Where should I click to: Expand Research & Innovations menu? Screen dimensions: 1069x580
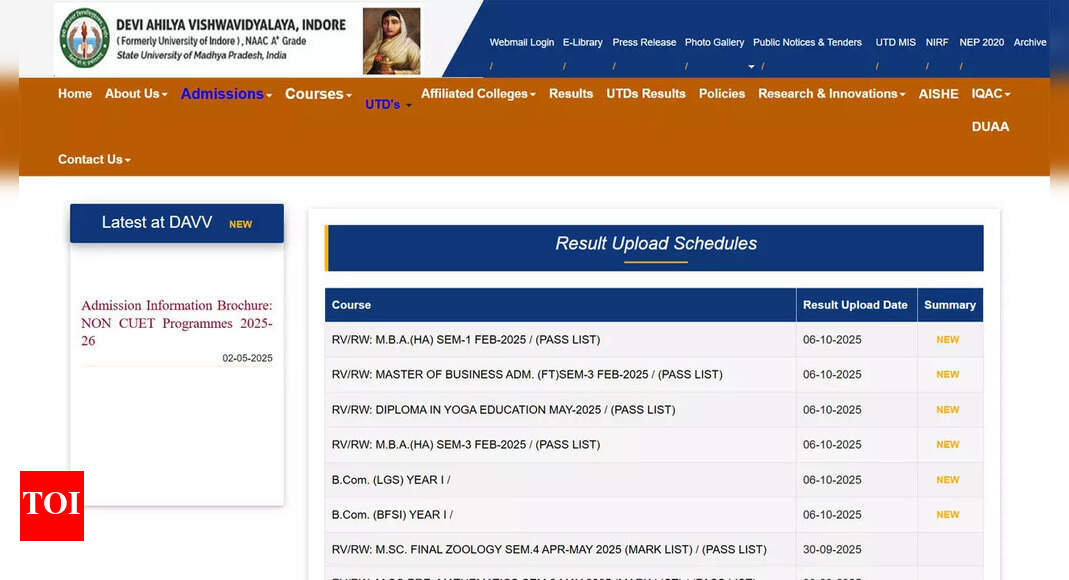pyautogui.click(x=831, y=94)
